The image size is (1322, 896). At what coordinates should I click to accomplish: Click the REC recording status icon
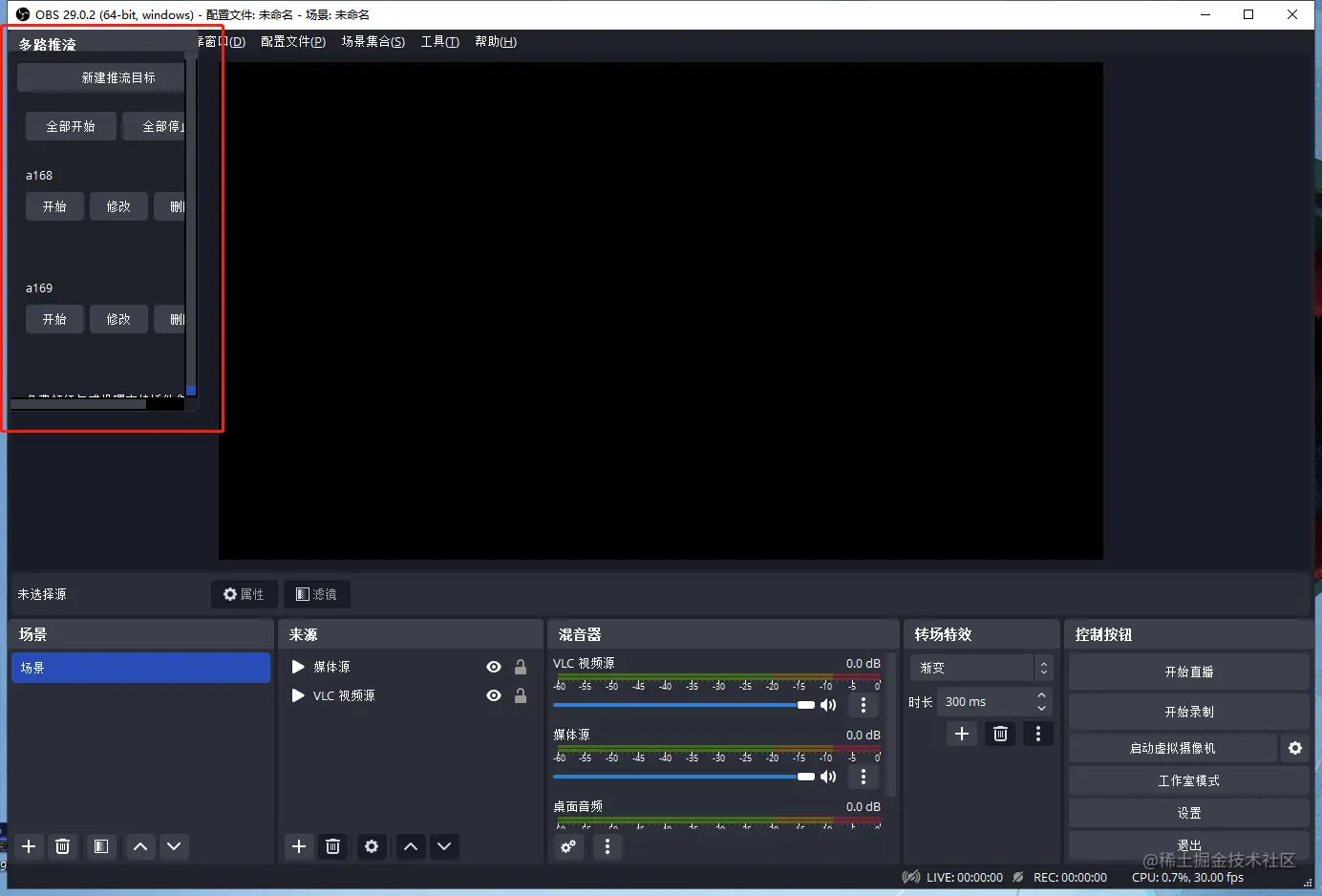[x=1018, y=877]
